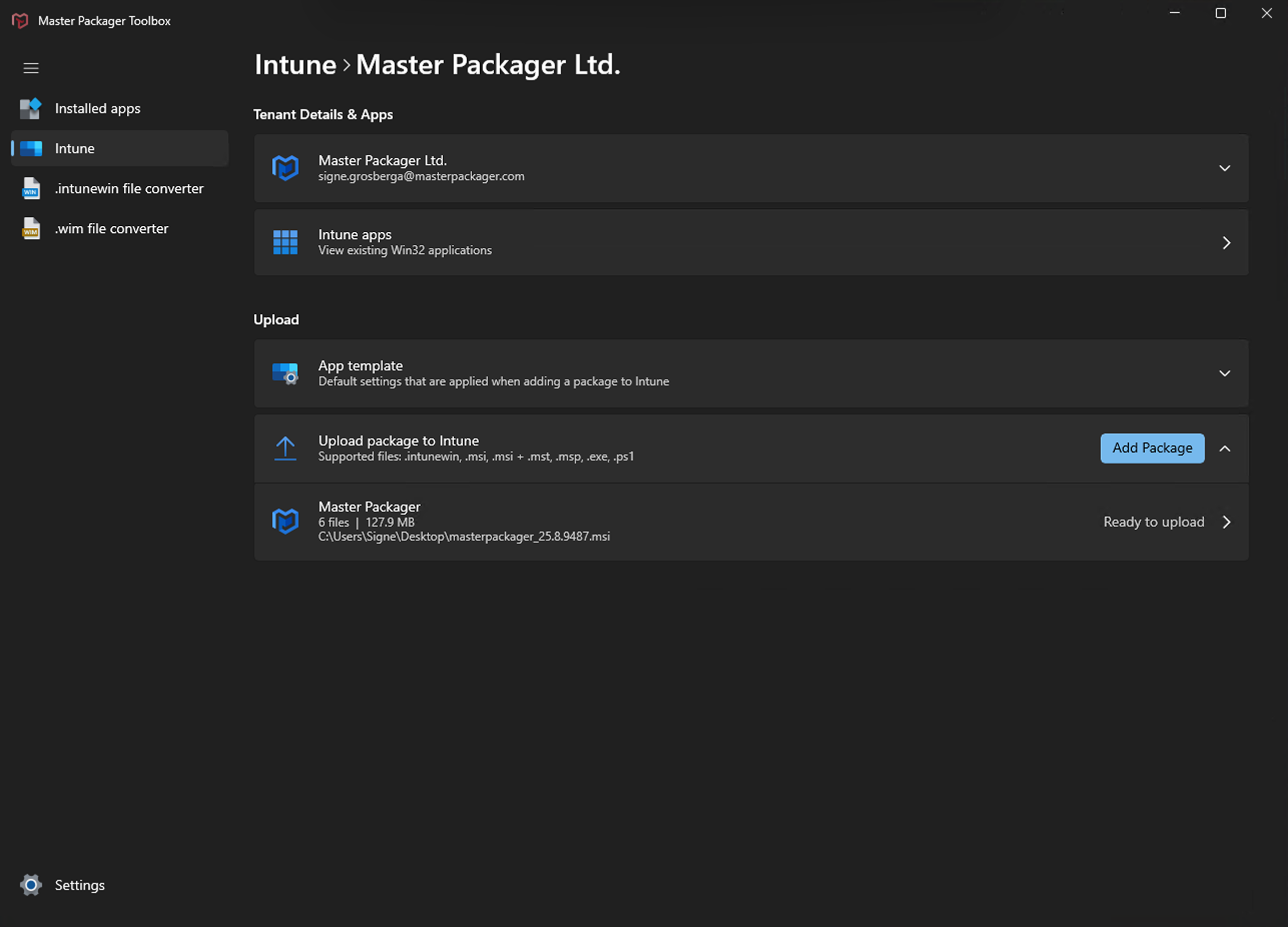Open the Ready to upload package entry
This screenshot has height=927, width=1288.
1226,522
